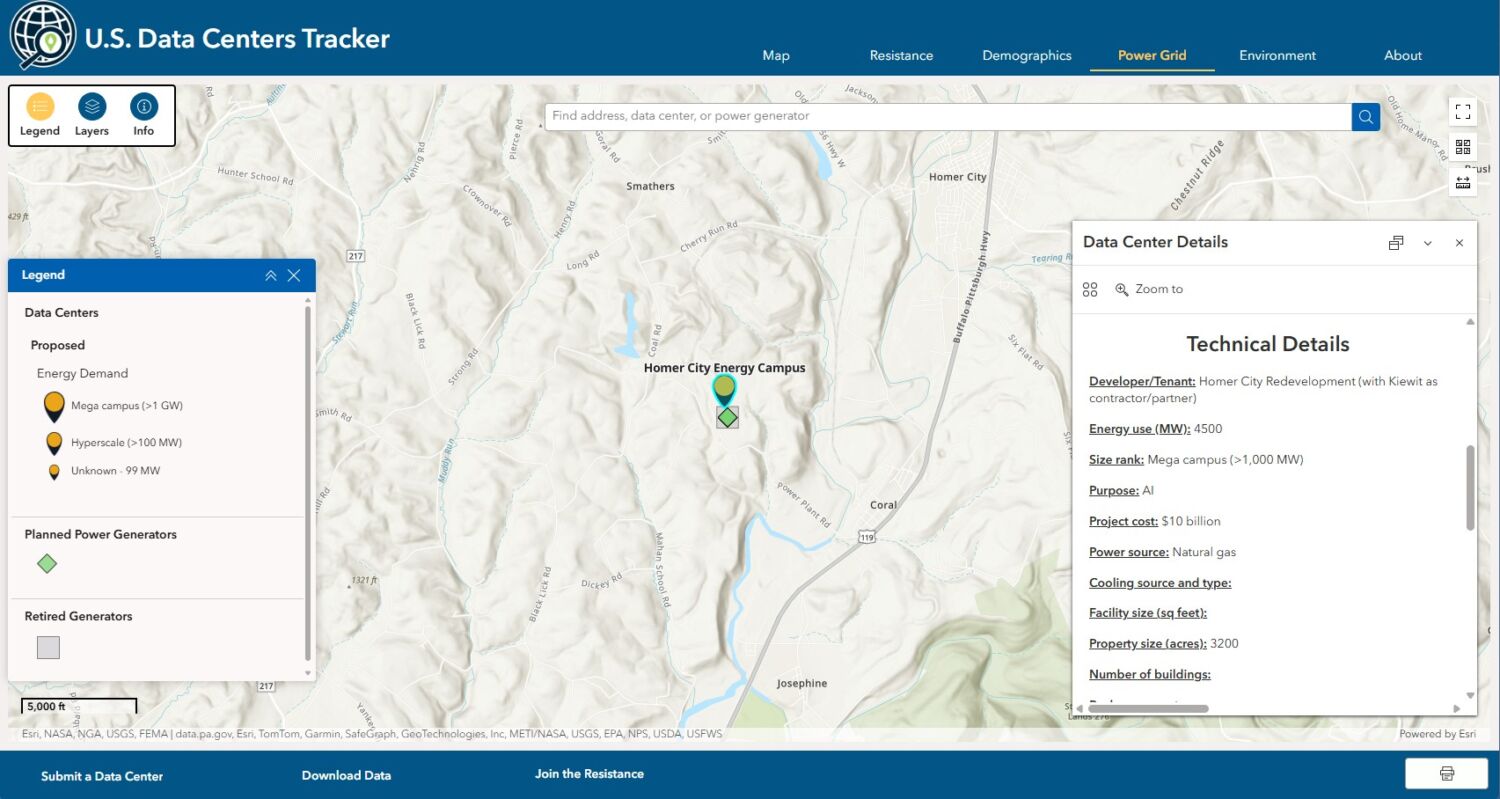Viewport: 1500px width, 799px height.
Task: Switch to the Environment tab
Action: tap(1277, 56)
